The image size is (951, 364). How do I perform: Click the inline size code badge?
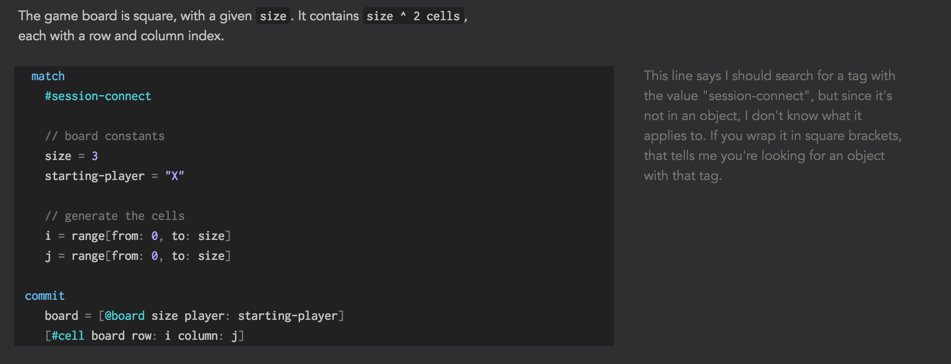coord(273,16)
